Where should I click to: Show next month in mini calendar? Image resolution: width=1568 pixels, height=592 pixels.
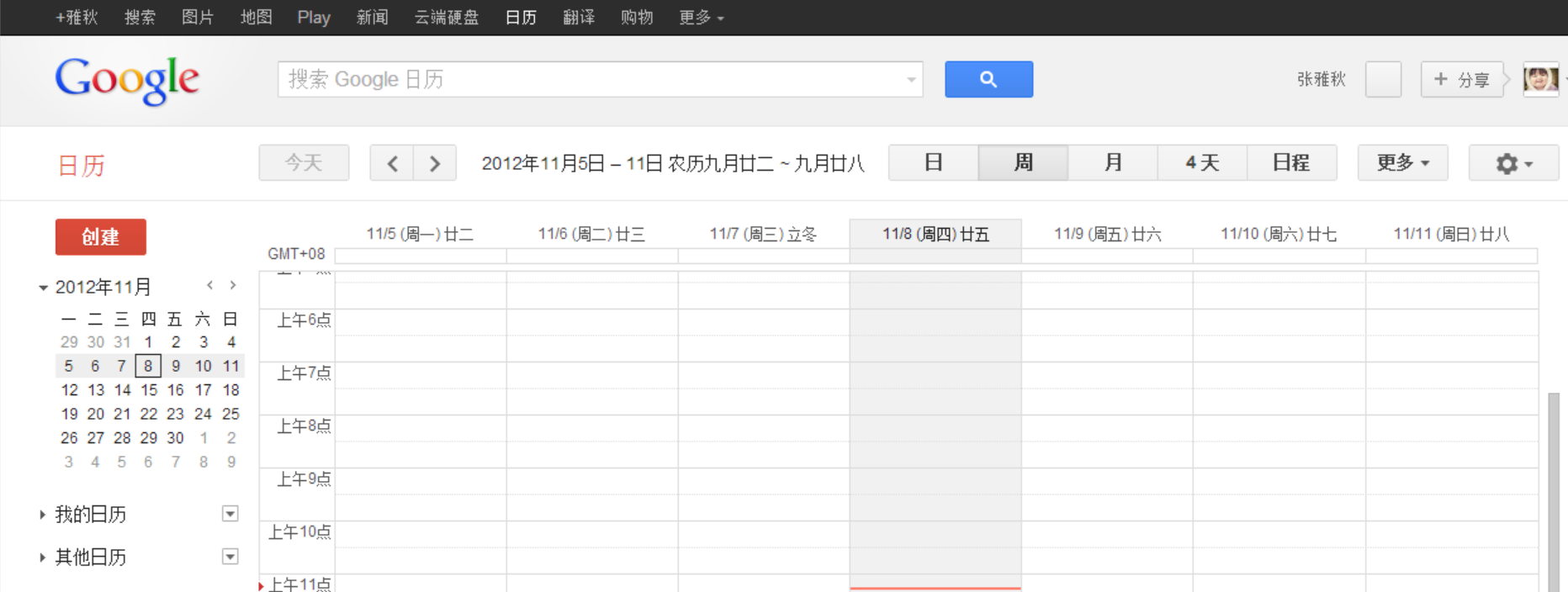click(233, 286)
